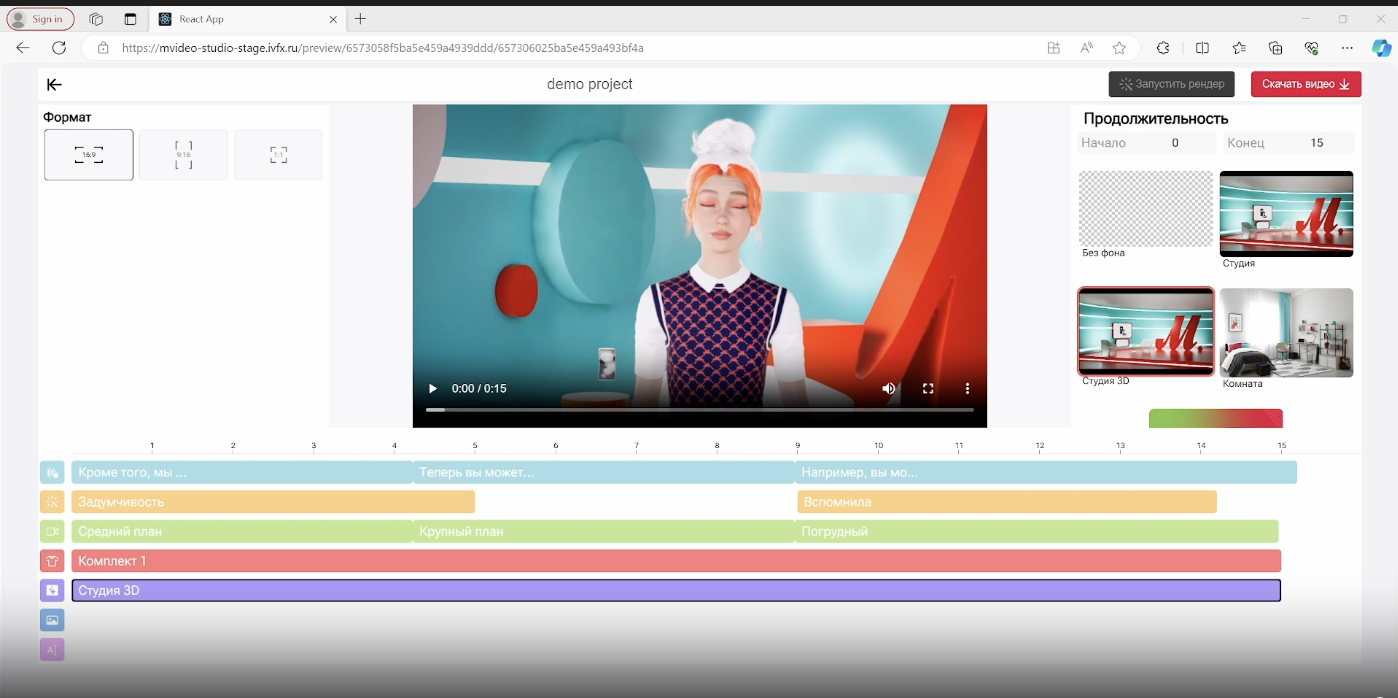
Task: Click the Скачать видео button
Action: click(1305, 84)
